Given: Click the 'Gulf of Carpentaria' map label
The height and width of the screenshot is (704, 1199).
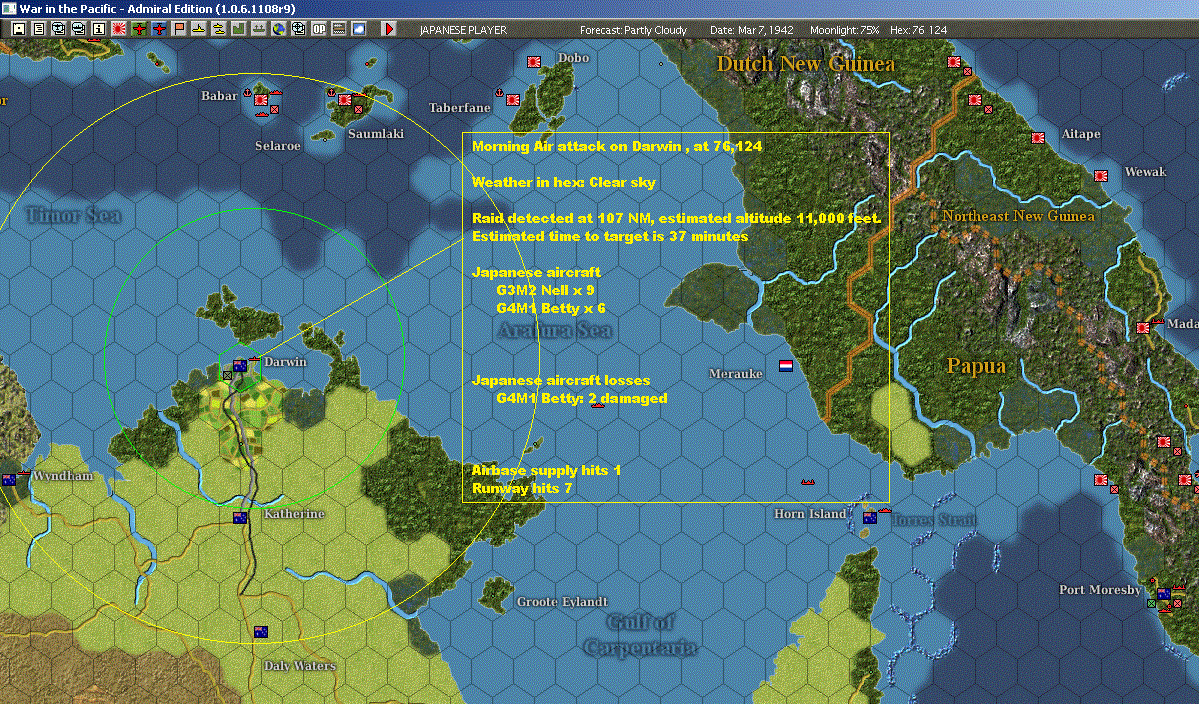Looking at the screenshot, I should tap(640, 635).
